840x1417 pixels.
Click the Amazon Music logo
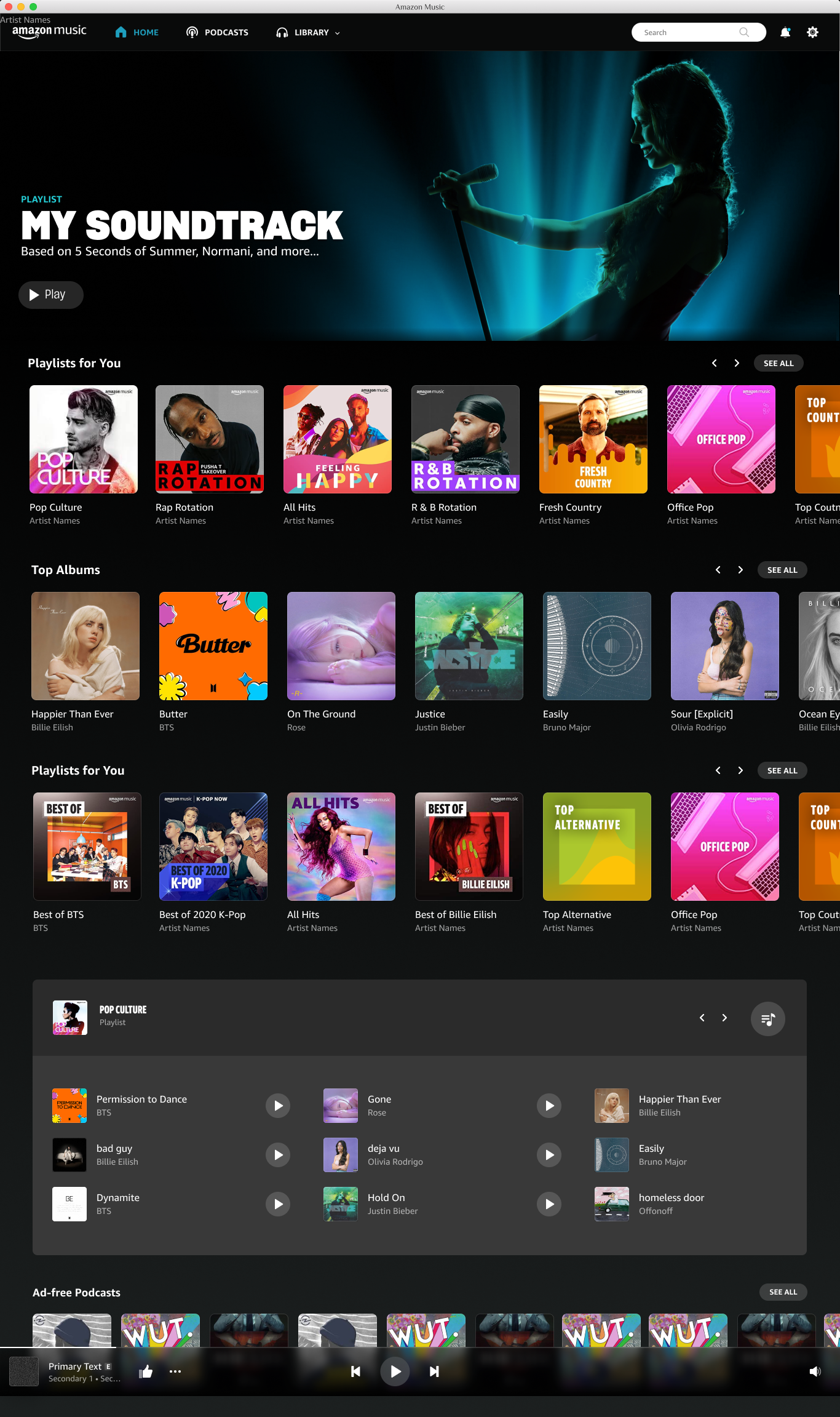click(49, 31)
